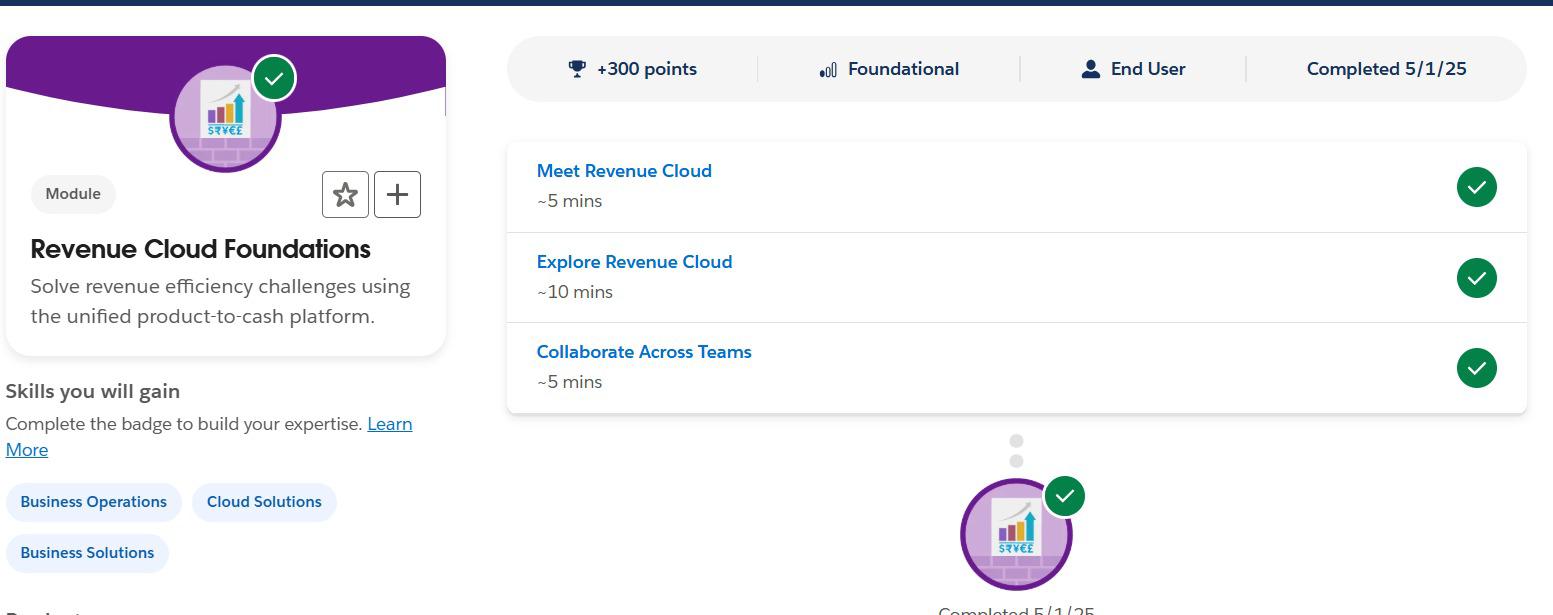Screen dimensions: 1553x615
Task: Click the Foundational level bars icon
Action: coord(828,69)
